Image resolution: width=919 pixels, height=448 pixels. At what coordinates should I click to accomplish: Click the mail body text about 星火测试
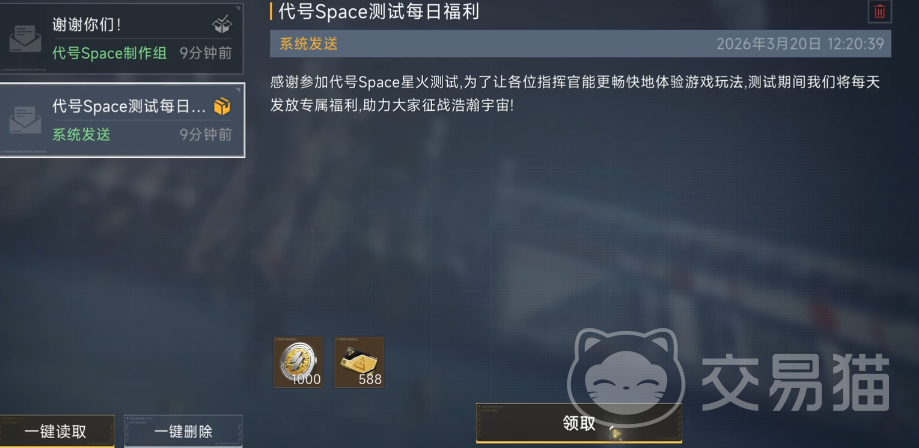point(575,95)
